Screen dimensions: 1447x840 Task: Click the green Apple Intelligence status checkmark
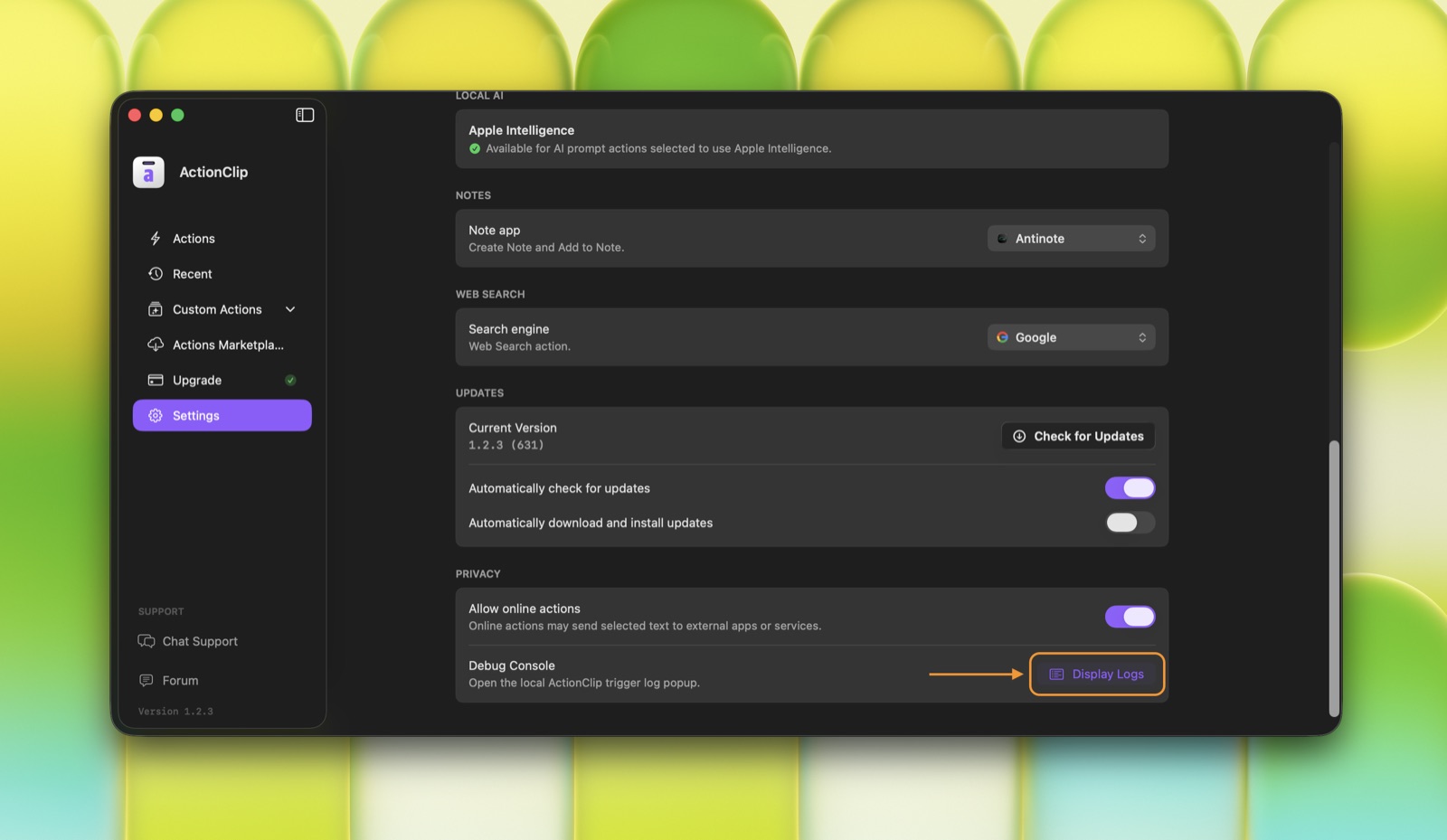pyautogui.click(x=475, y=148)
